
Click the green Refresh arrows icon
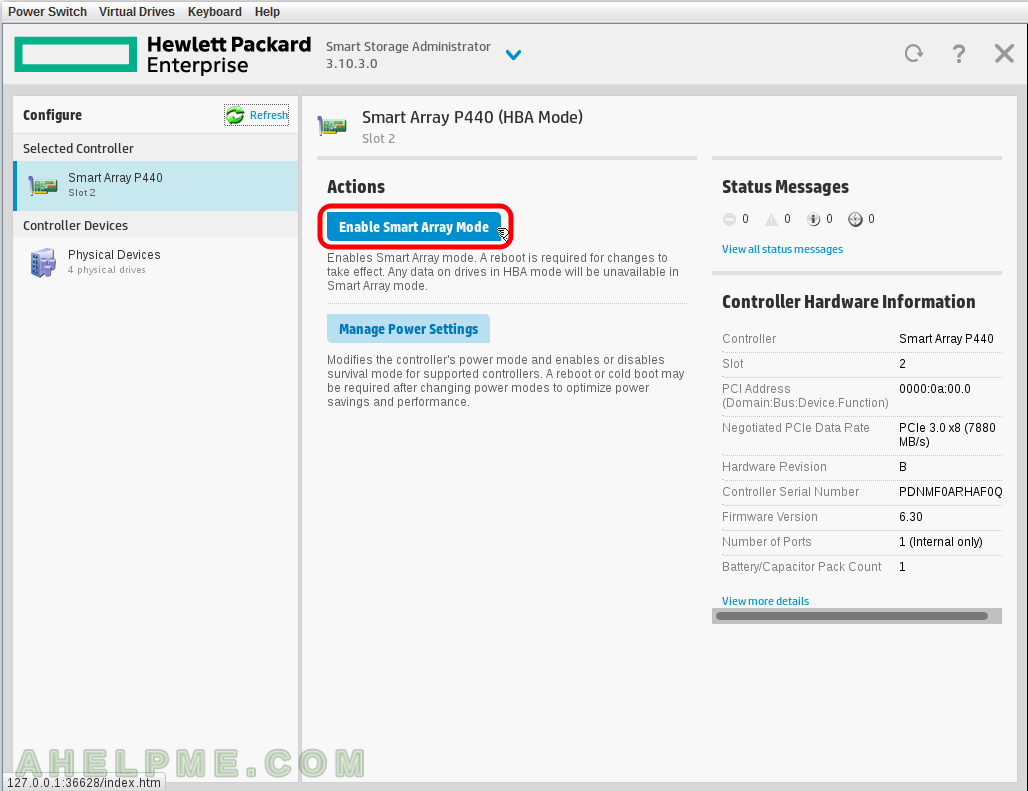(235, 115)
